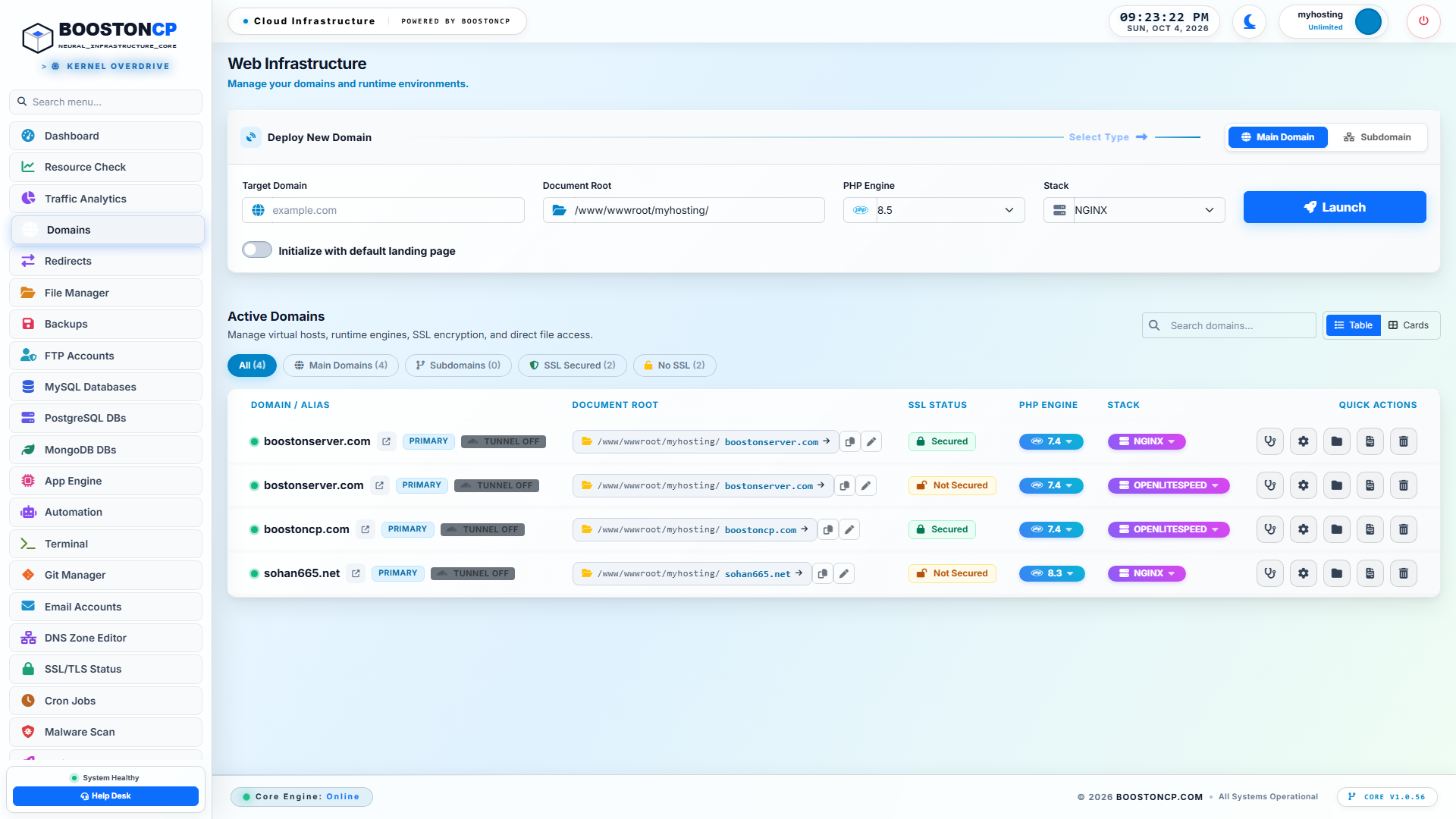Open settings gear for bostonserver.com
1456x819 pixels.
[x=1304, y=485]
